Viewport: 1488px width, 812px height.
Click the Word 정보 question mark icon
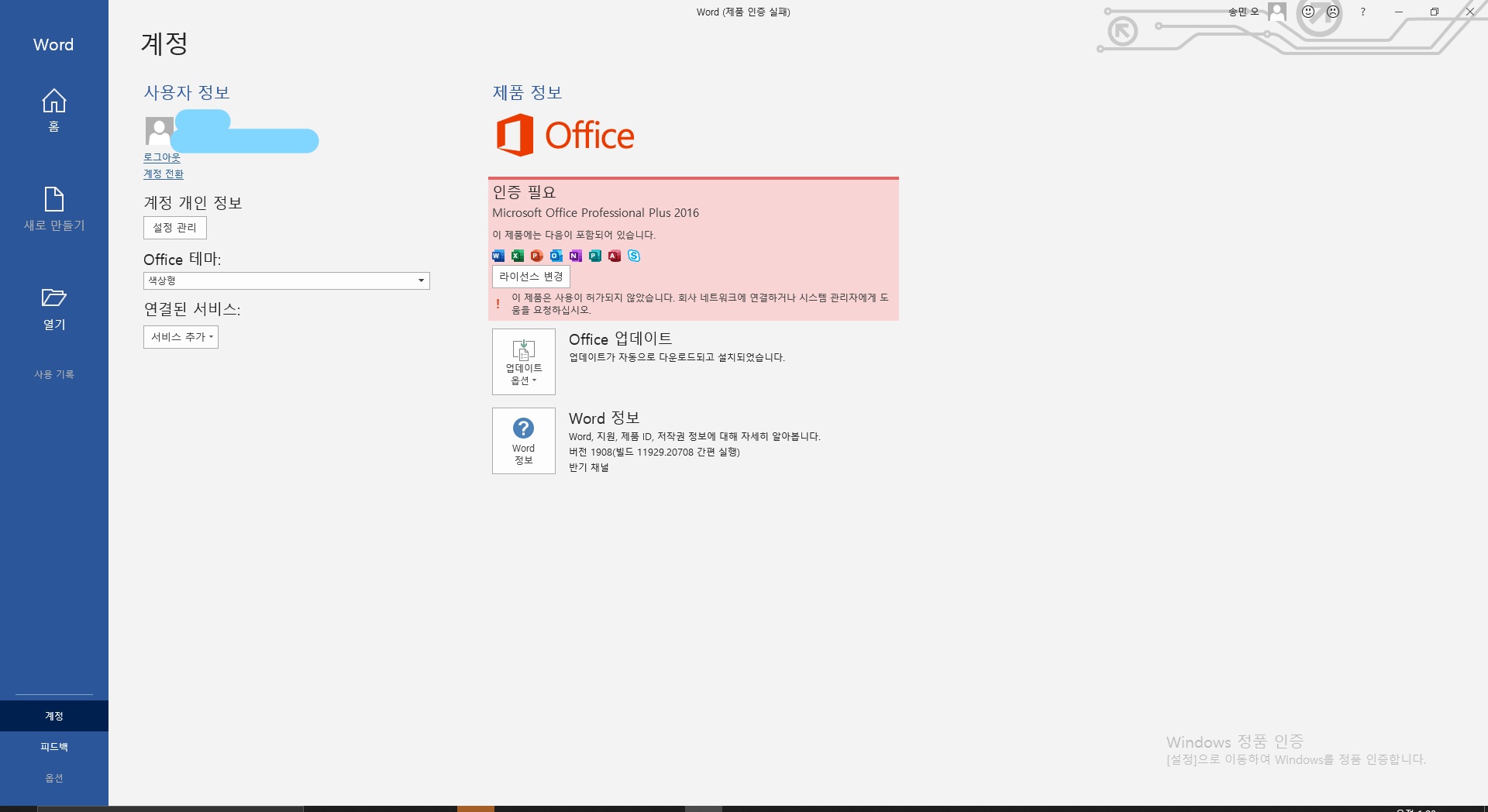[x=523, y=428]
